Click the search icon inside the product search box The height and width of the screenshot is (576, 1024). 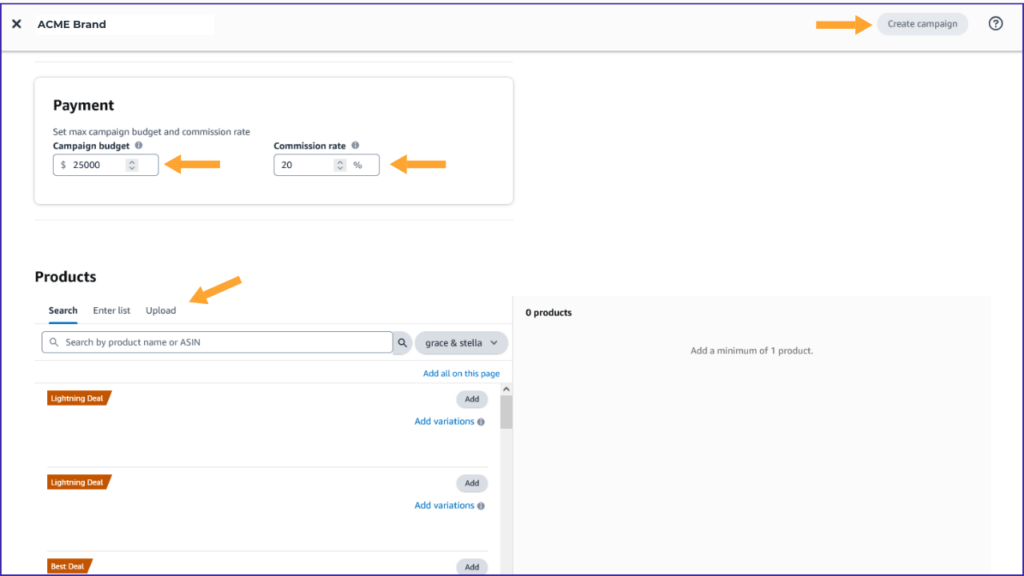(53, 342)
